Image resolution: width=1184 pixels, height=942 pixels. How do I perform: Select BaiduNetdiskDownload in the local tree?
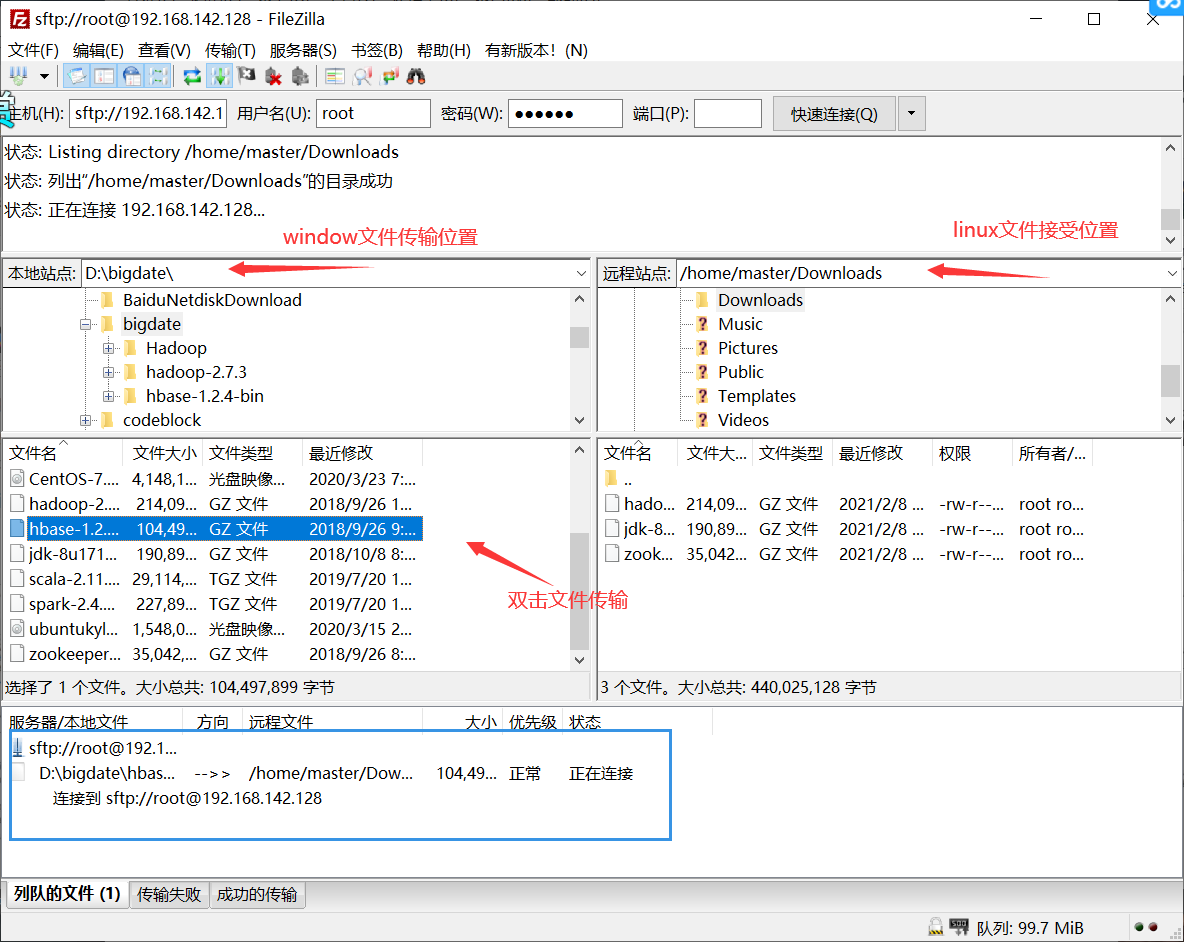212,300
